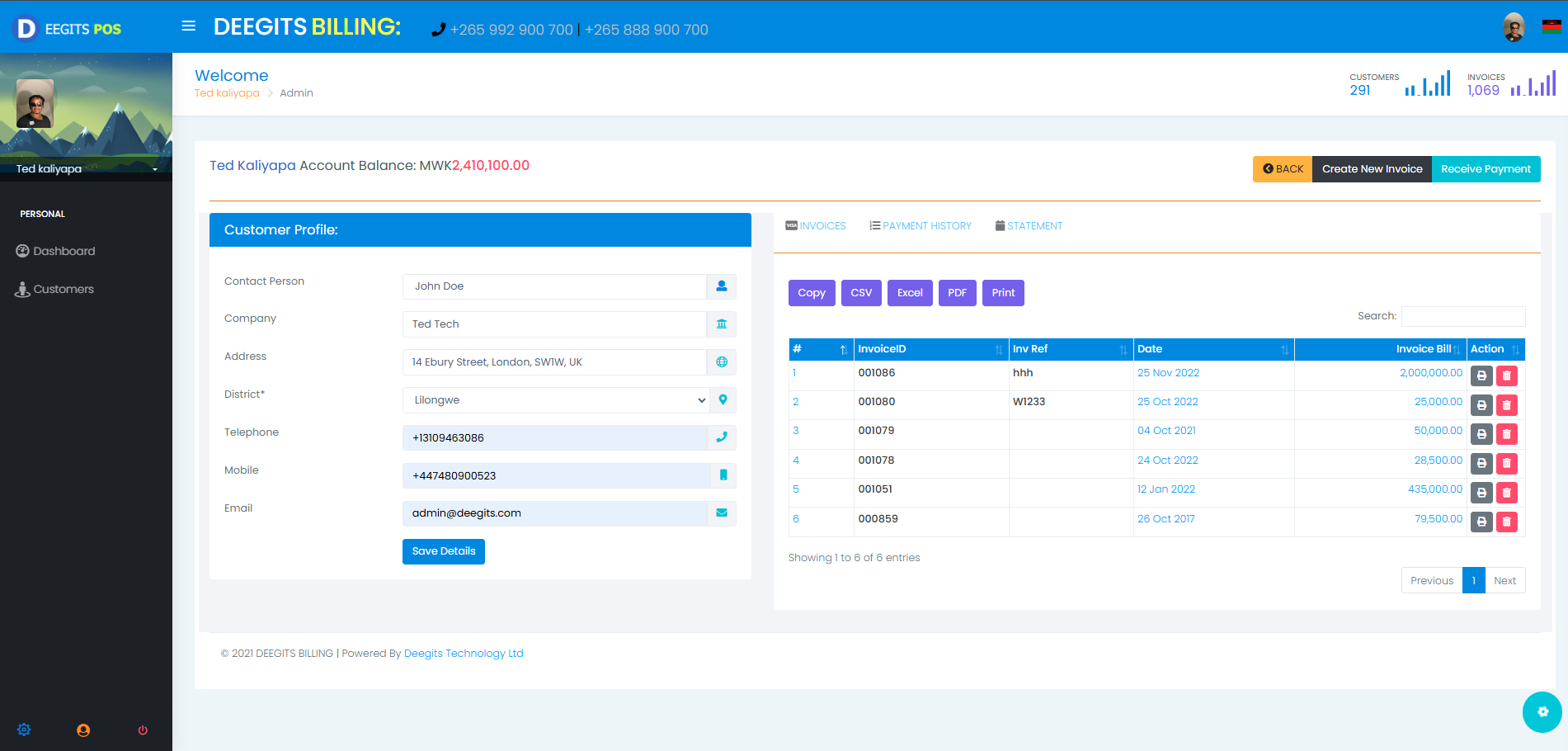The height and width of the screenshot is (751, 1568).
Task: Open the blue settings gear in sidebar
Action: click(x=24, y=730)
